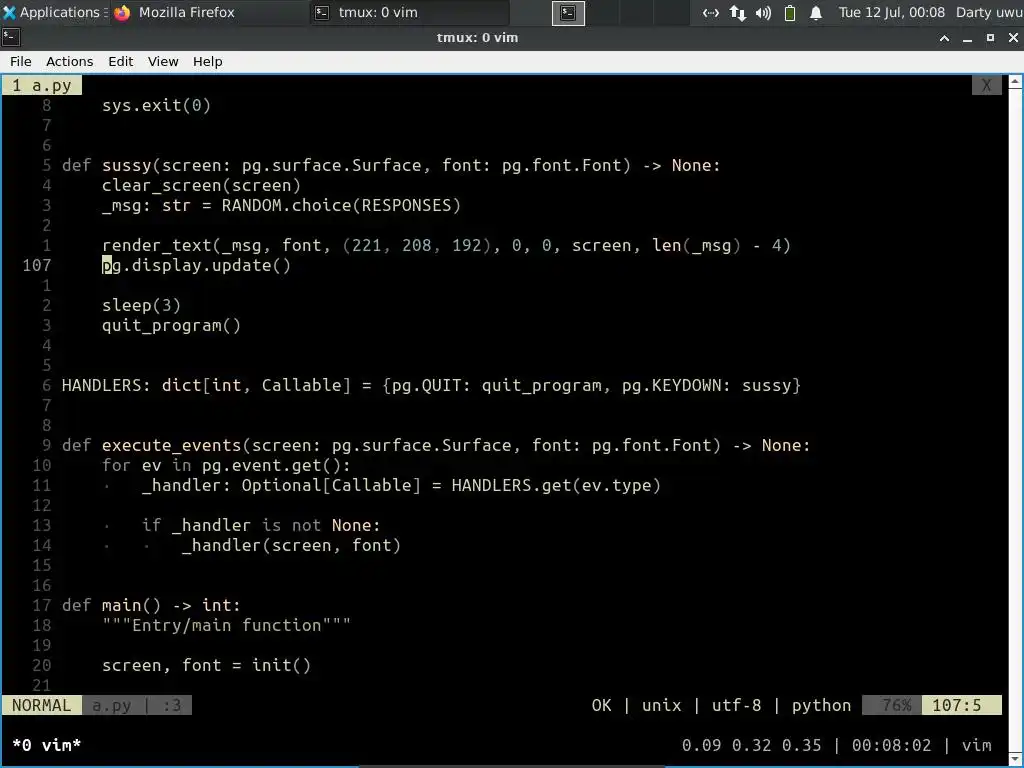1024x768 pixels.
Task: Click the 'for ev in pg.event.get():' line
Action: tap(226, 465)
